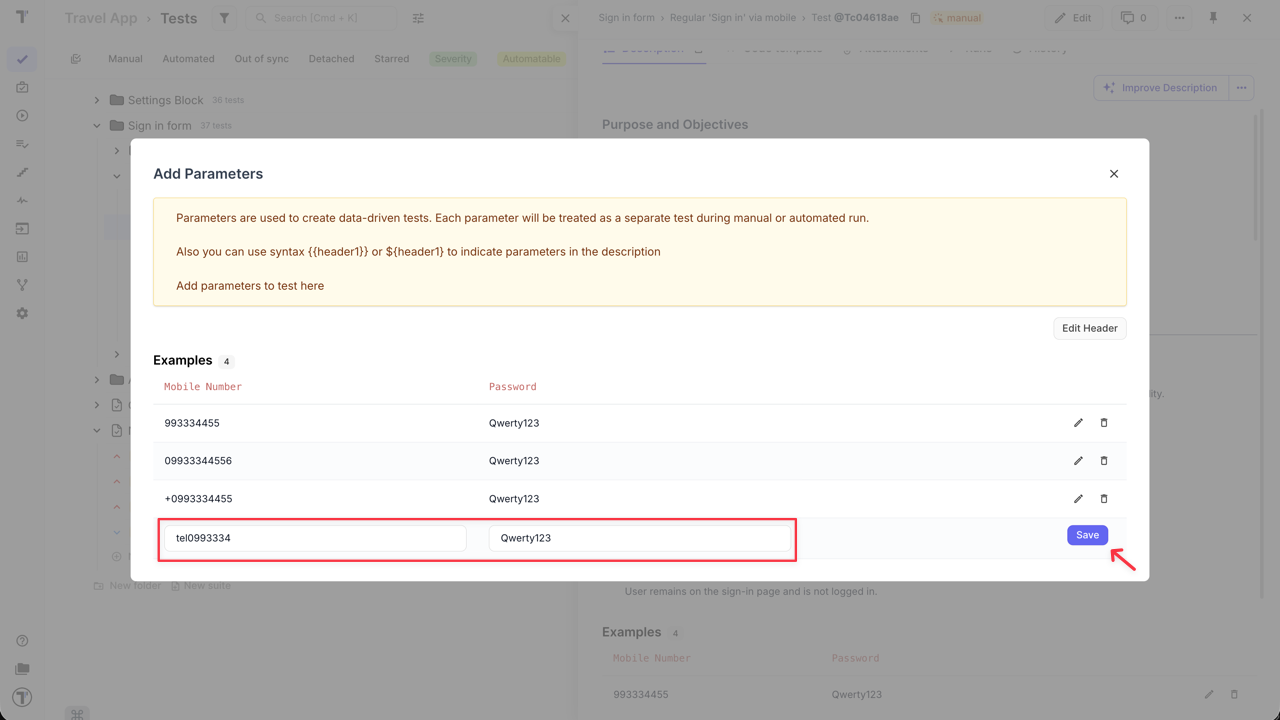This screenshot has width=1280, height=720.
Task: Click the Mobile Number input containing tel0993334
Action: (x=313, y=537)
